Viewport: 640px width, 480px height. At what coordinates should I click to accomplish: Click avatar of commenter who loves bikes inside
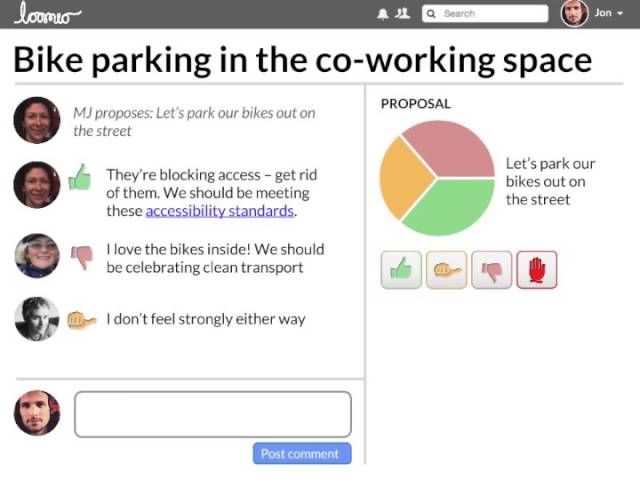point(37,256)
